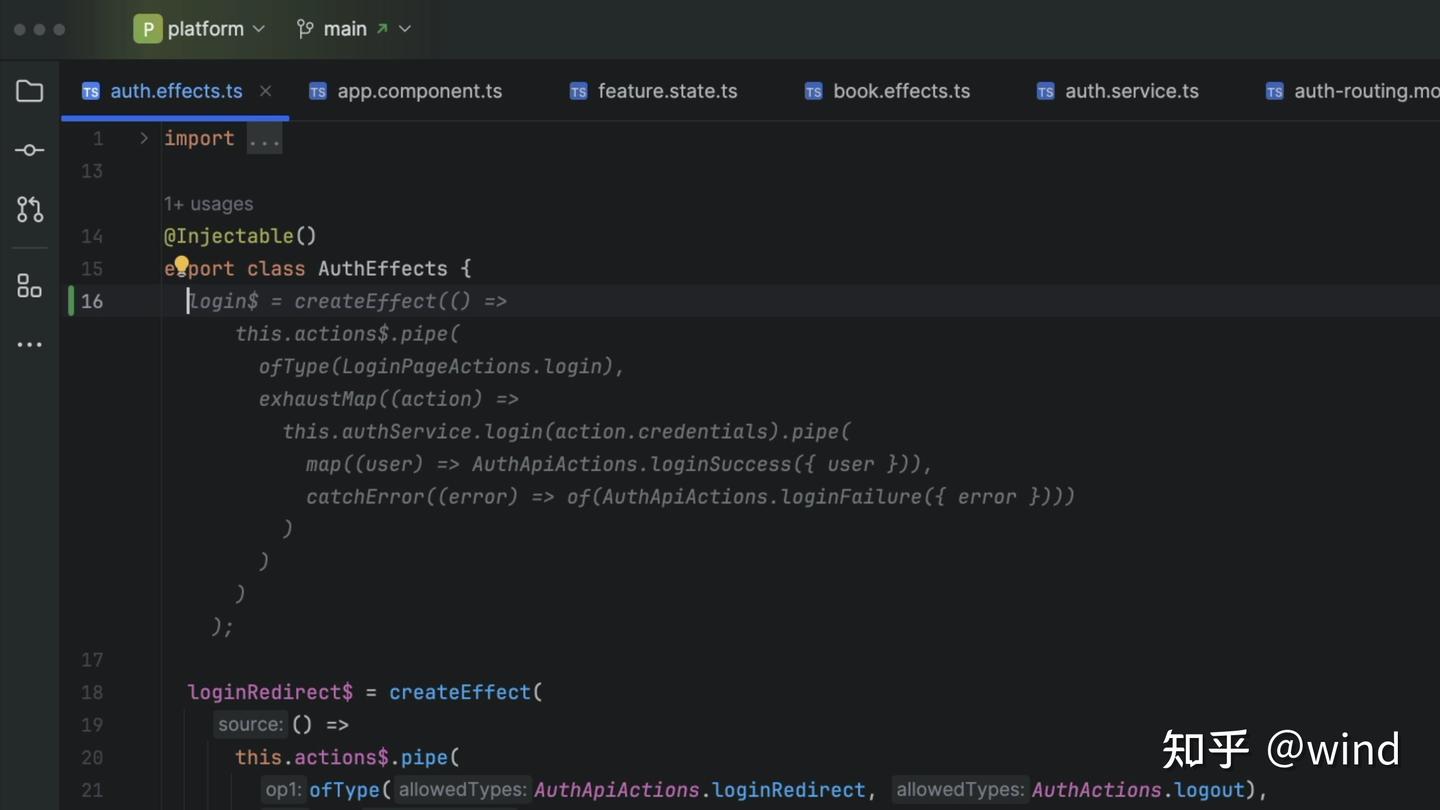Switch to the book.effects.ts tab
The image size is (1440, 810).
coord(901,91)
